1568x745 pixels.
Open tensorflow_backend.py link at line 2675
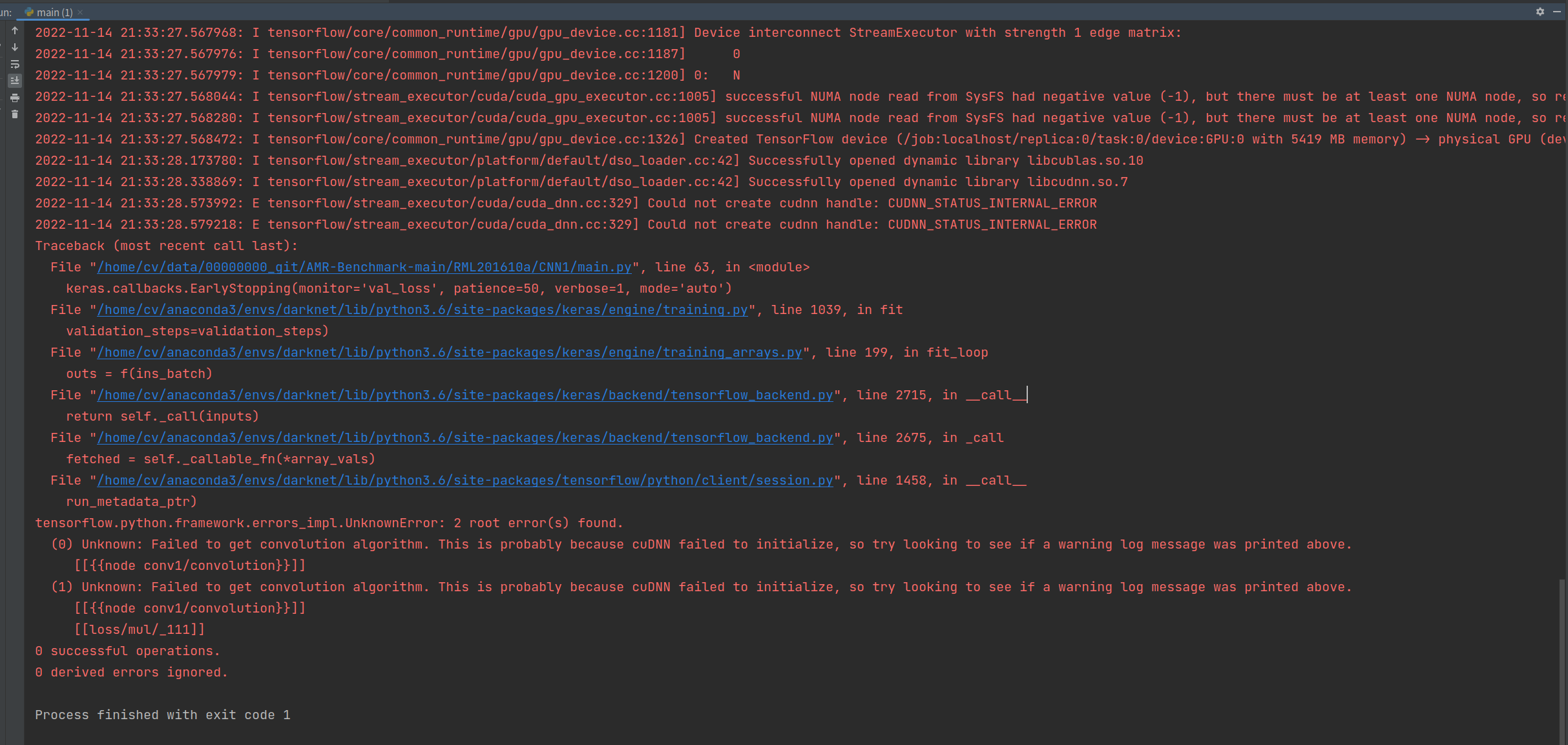point(465,437)
